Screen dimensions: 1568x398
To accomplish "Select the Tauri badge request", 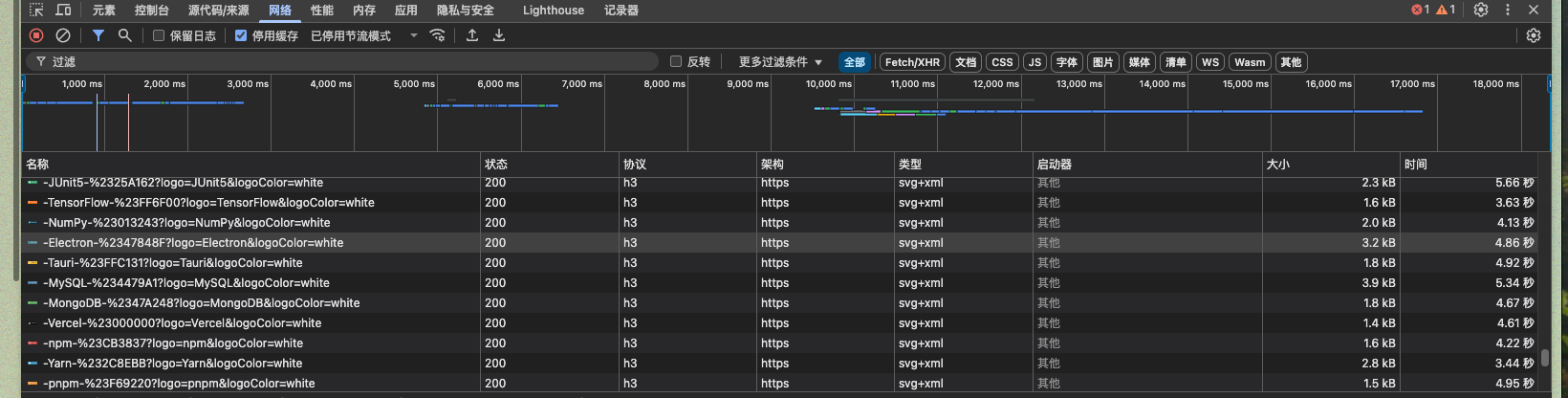I will 780,263.
